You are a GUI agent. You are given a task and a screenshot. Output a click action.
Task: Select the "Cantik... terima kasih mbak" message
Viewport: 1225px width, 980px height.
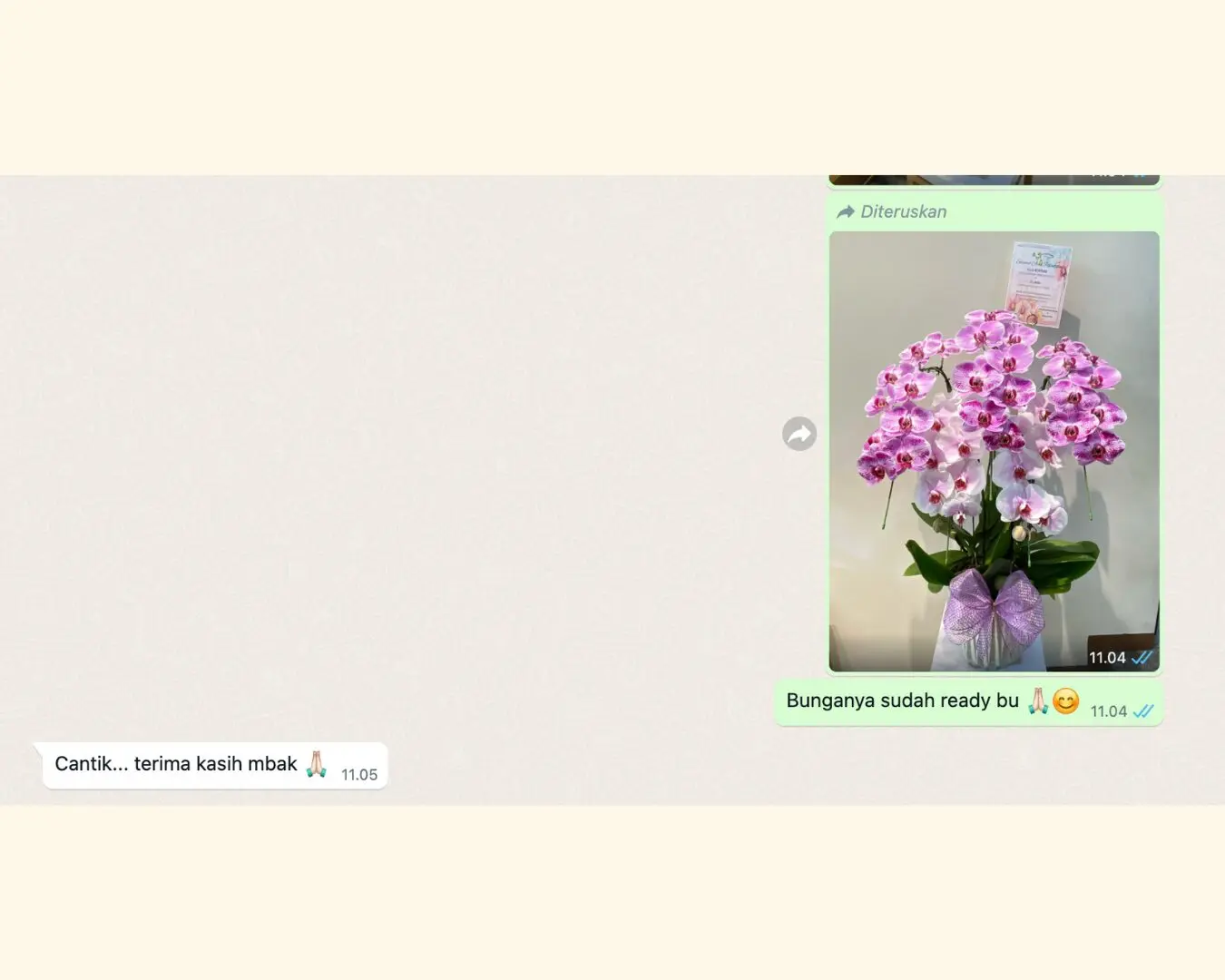coord(175,764)
